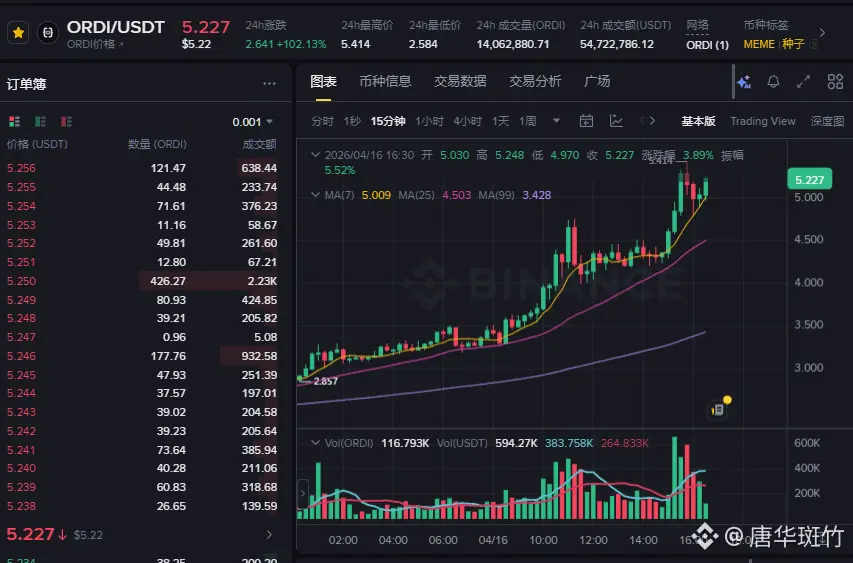This screenshot has height=563, width=853.
Task: Select the 5.238 ask price row
Action: click(141, 506)
